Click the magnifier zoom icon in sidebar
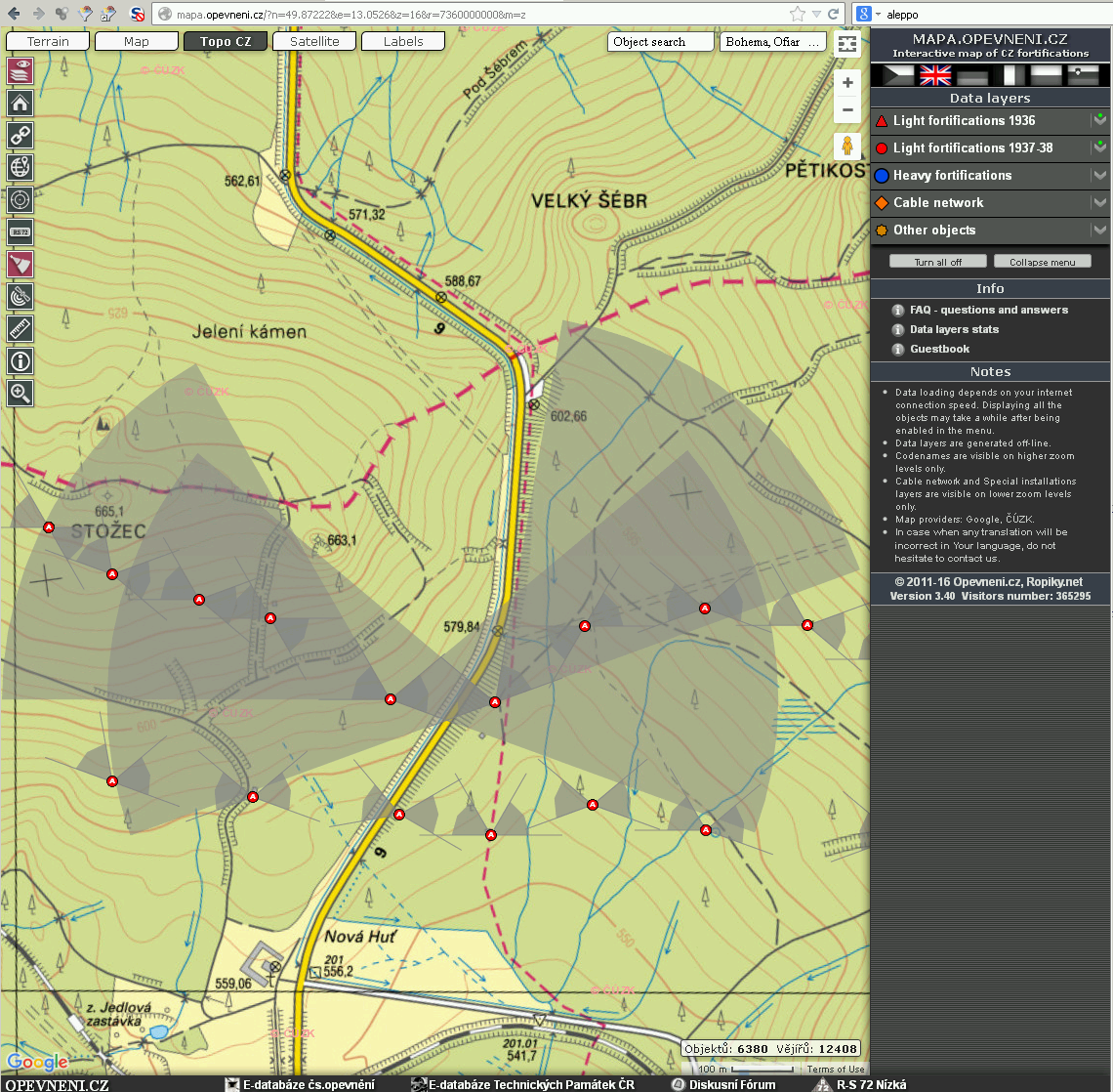The height and width of the screenshot is (1092, 1113). (x=21, y=393)
